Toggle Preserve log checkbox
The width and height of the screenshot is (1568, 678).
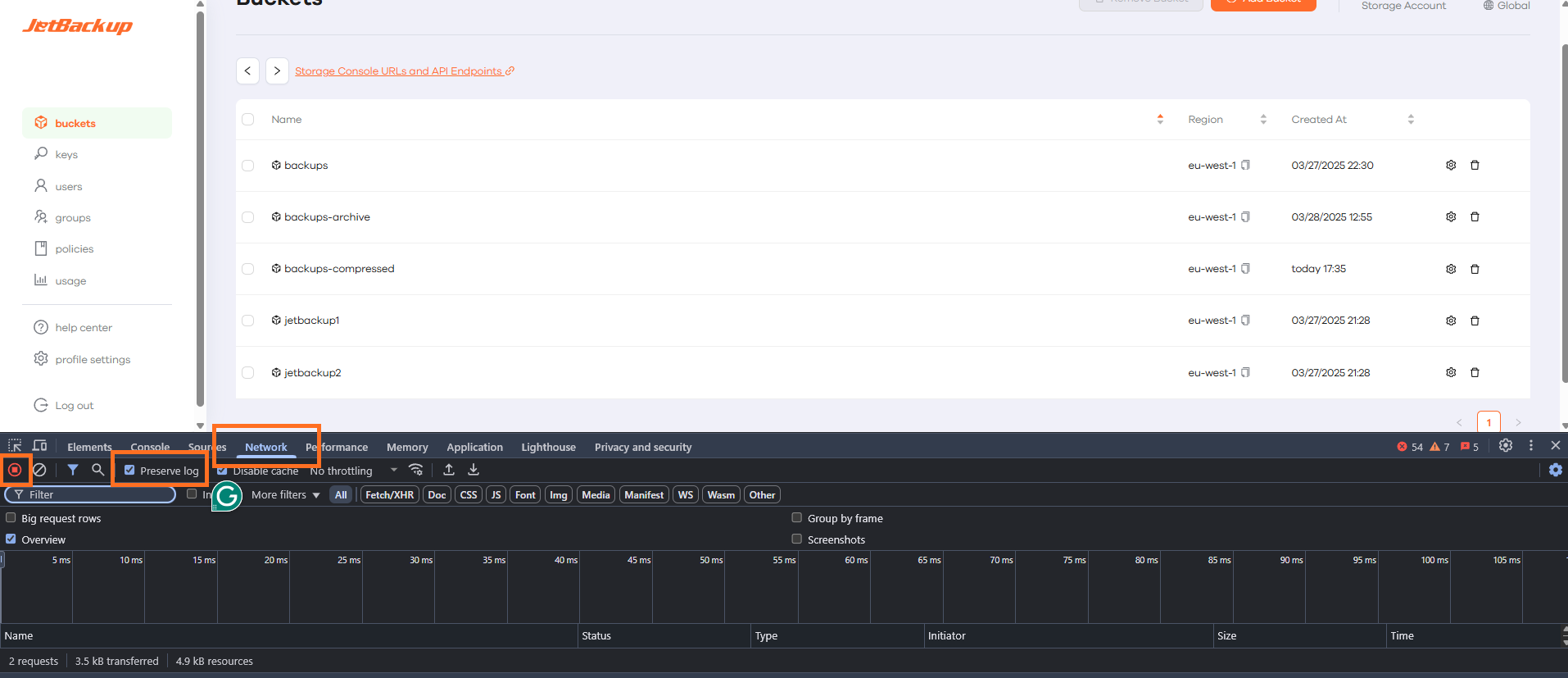pos(129,470)
